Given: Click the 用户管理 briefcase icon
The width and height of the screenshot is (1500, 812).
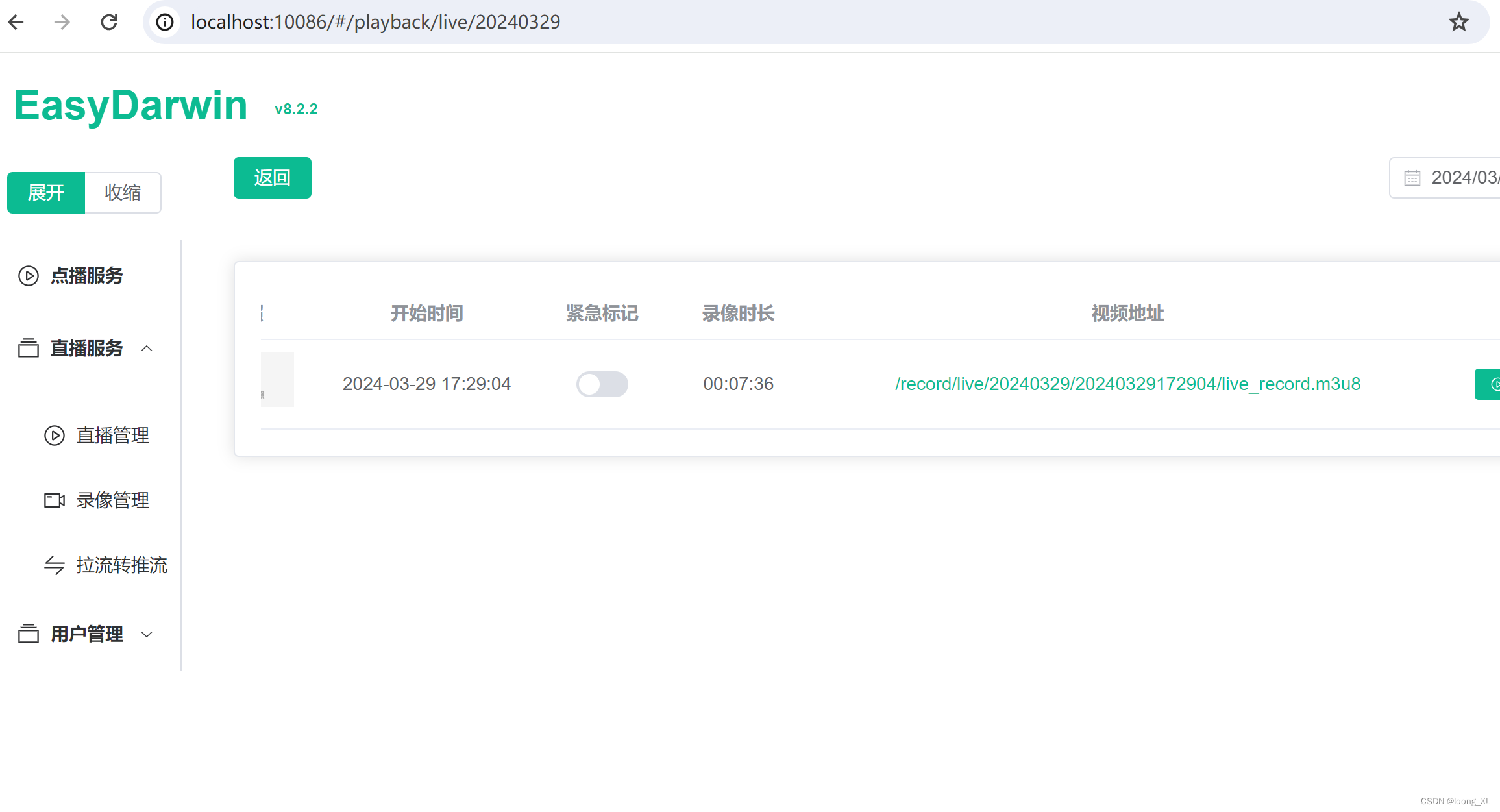Looking at the screenshot, I should [28, 634].
